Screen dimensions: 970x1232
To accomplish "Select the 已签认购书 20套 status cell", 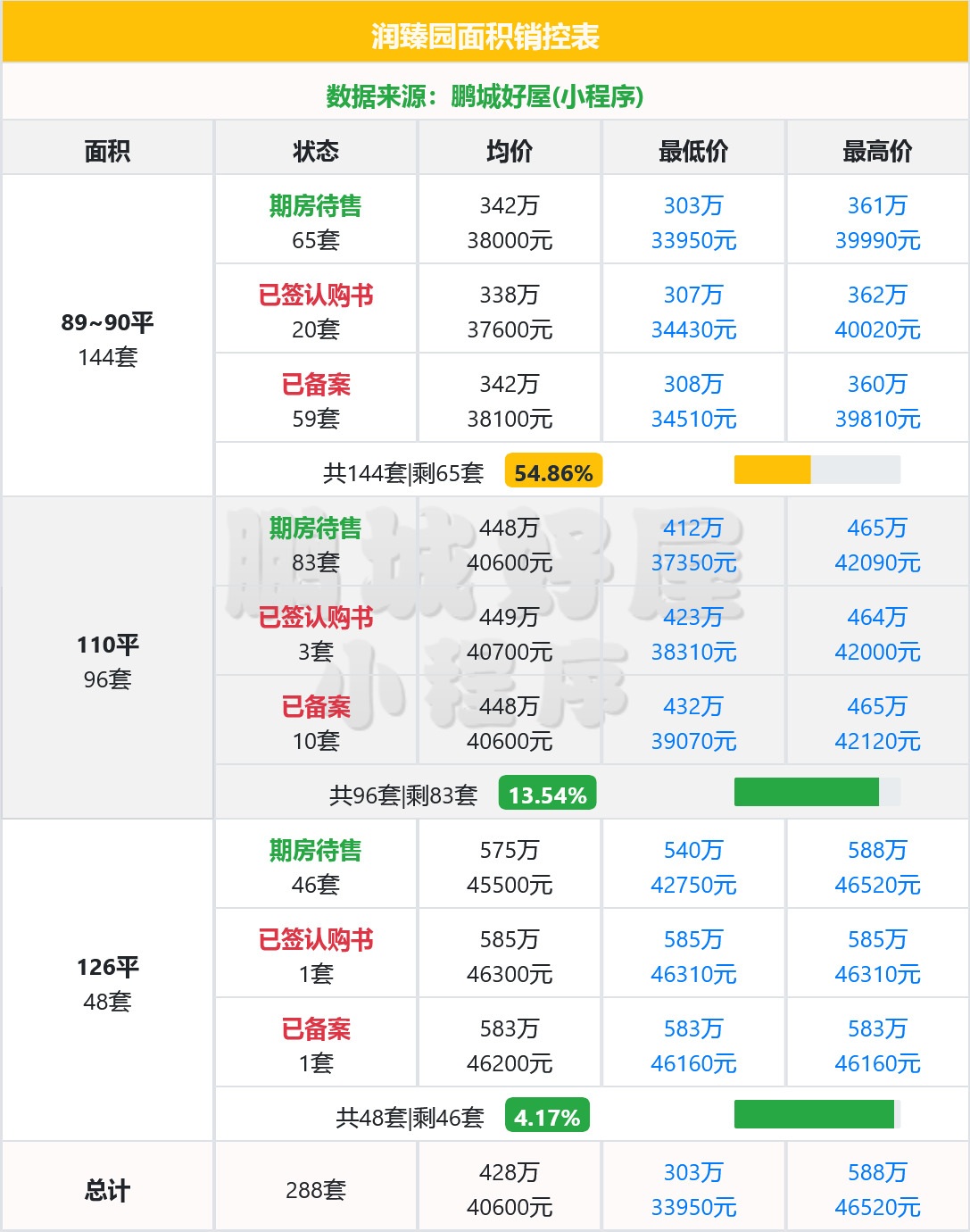I will pos(315,312).
